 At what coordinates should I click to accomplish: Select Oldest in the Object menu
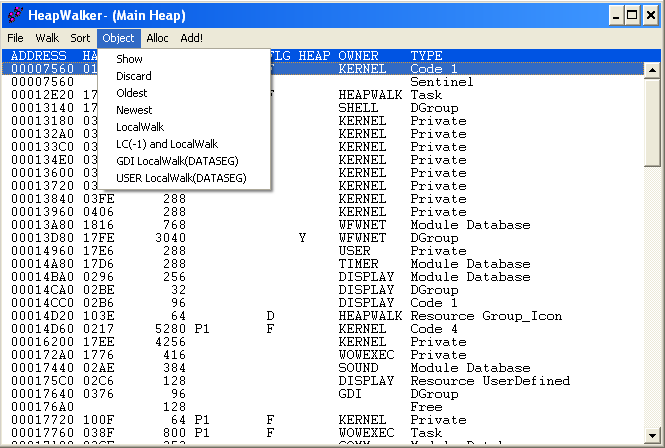(184, 93)
